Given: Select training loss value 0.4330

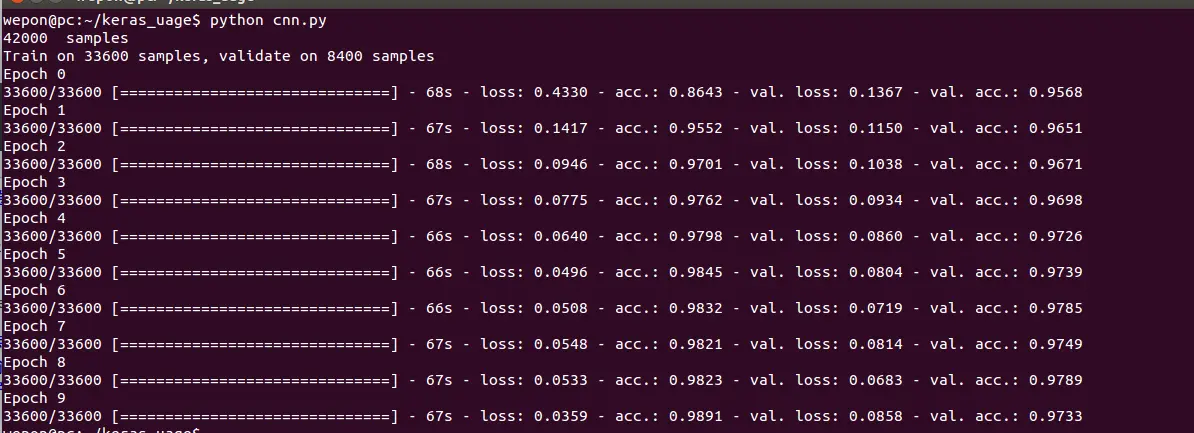Looking at the screenshot, I should (560, 92).
